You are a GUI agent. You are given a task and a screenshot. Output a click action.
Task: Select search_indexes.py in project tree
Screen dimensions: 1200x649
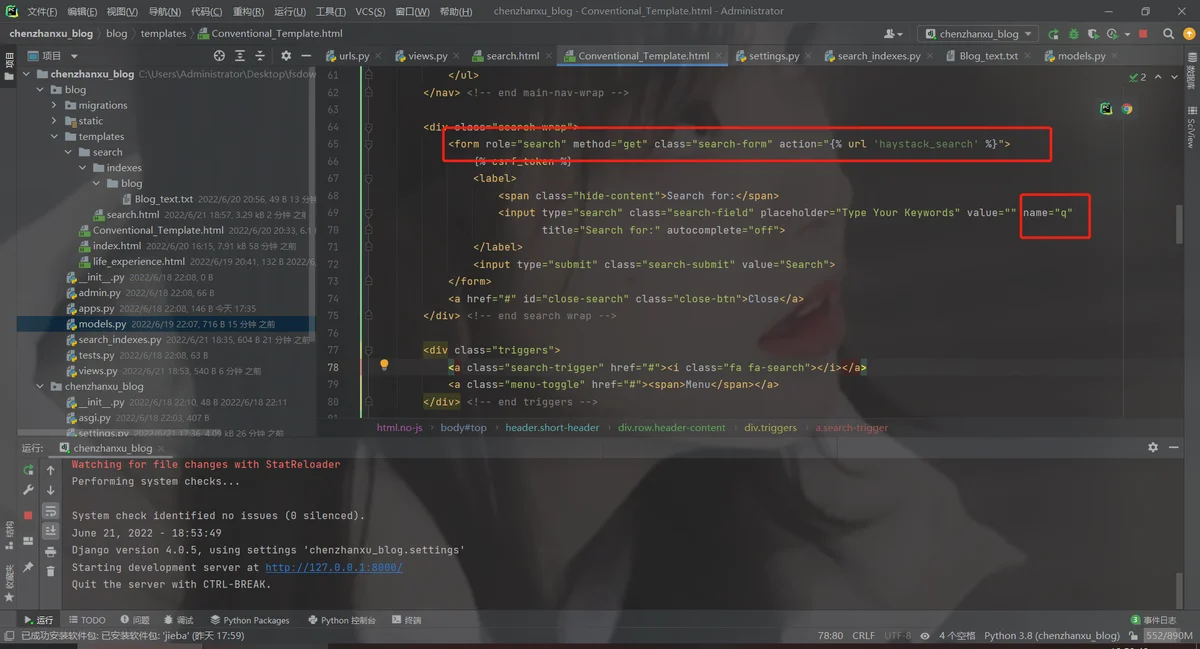pyautogui.click(x=119, y=340)
